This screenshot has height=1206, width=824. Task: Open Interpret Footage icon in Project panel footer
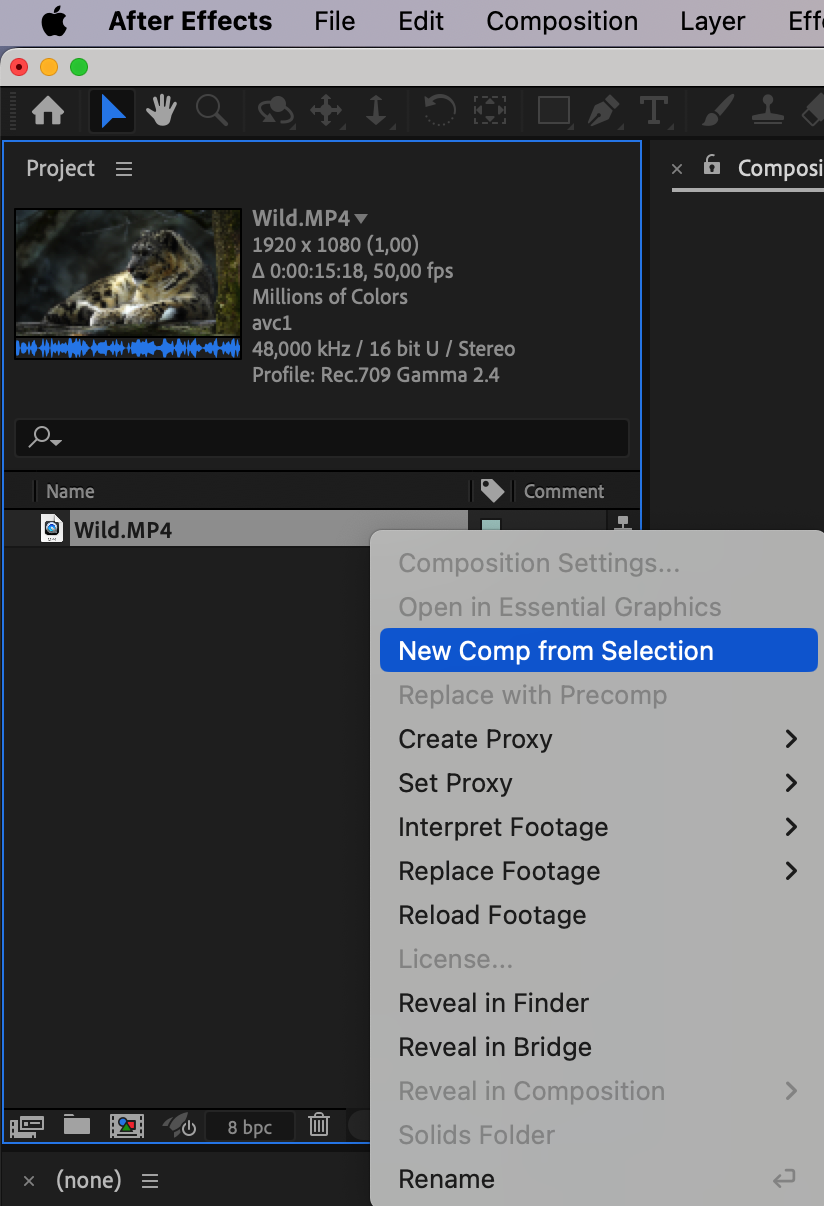[26, 1125]
